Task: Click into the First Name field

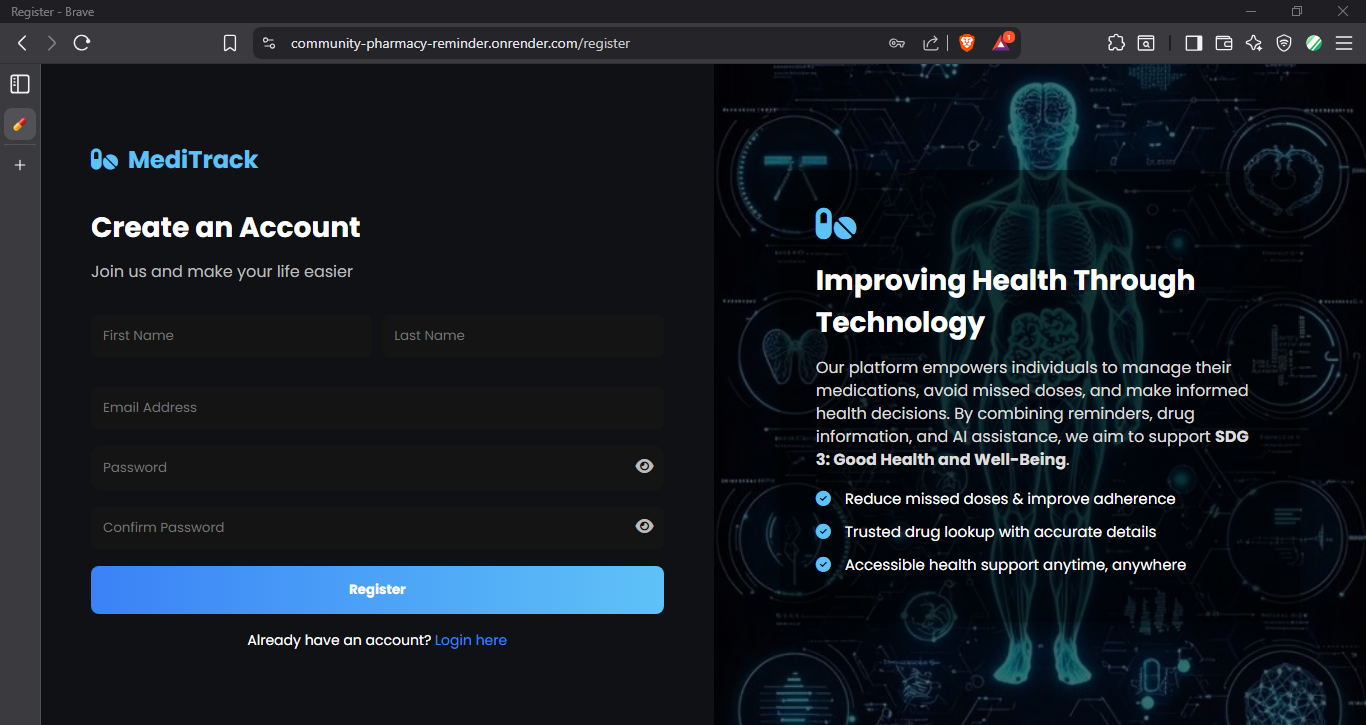Action: coord(231,336)
